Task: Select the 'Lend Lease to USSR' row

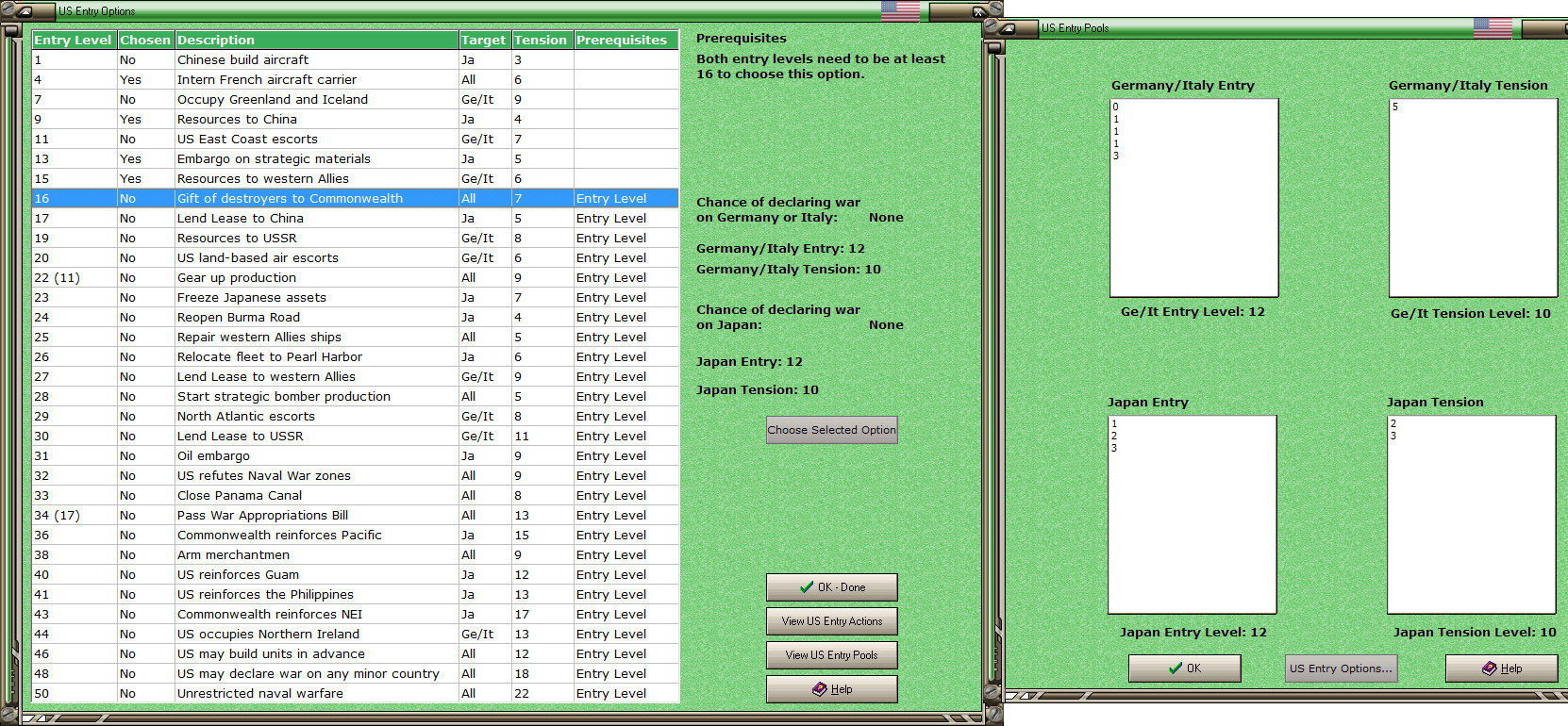Action: [x=355, y=436]
